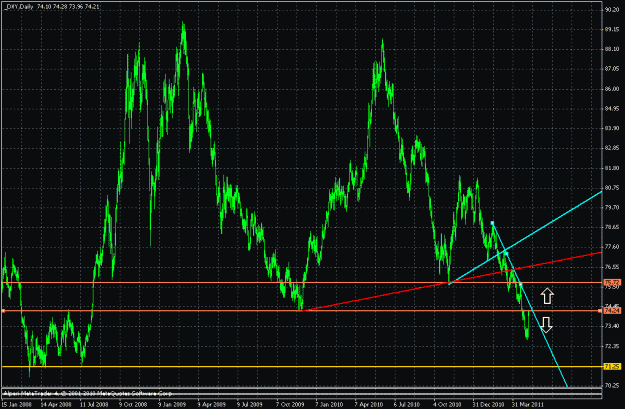Click the 7 Jan 2010 date label
The width and height of the screenshot is (625, 409).
click(329, 404)
